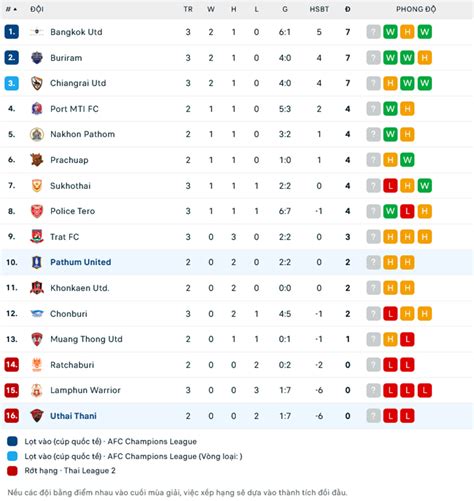474x501 pixels.
Task: Click the Lamphun Warrior team crest
Action: [37, 390]
